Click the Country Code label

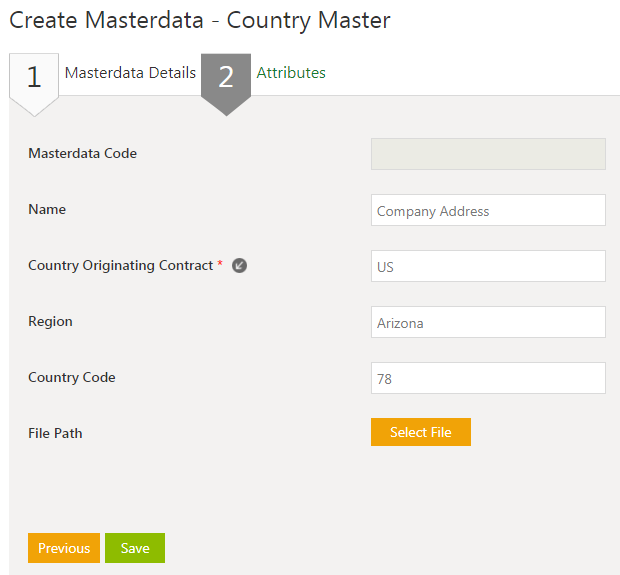(72, 378)
